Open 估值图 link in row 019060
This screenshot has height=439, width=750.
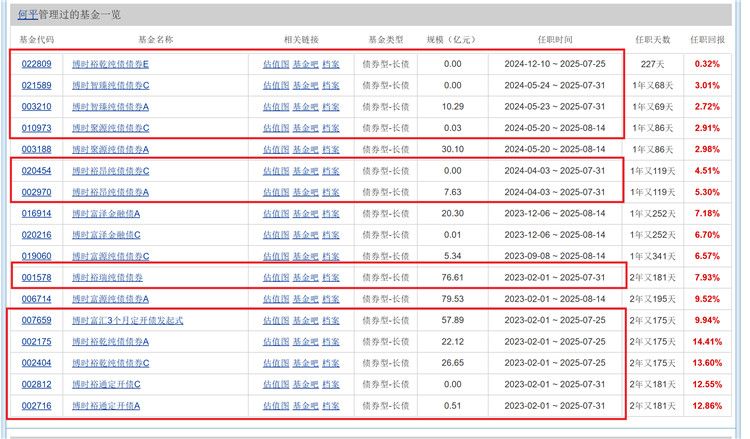coord(276,256)
